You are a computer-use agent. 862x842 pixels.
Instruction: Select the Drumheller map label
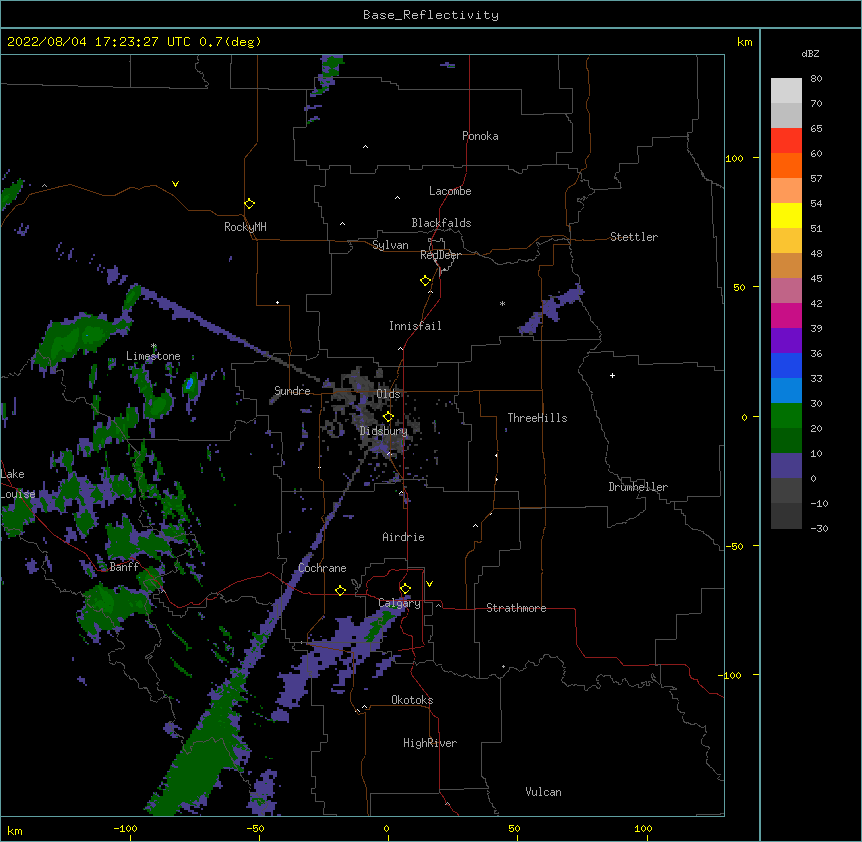pos(638,487)
